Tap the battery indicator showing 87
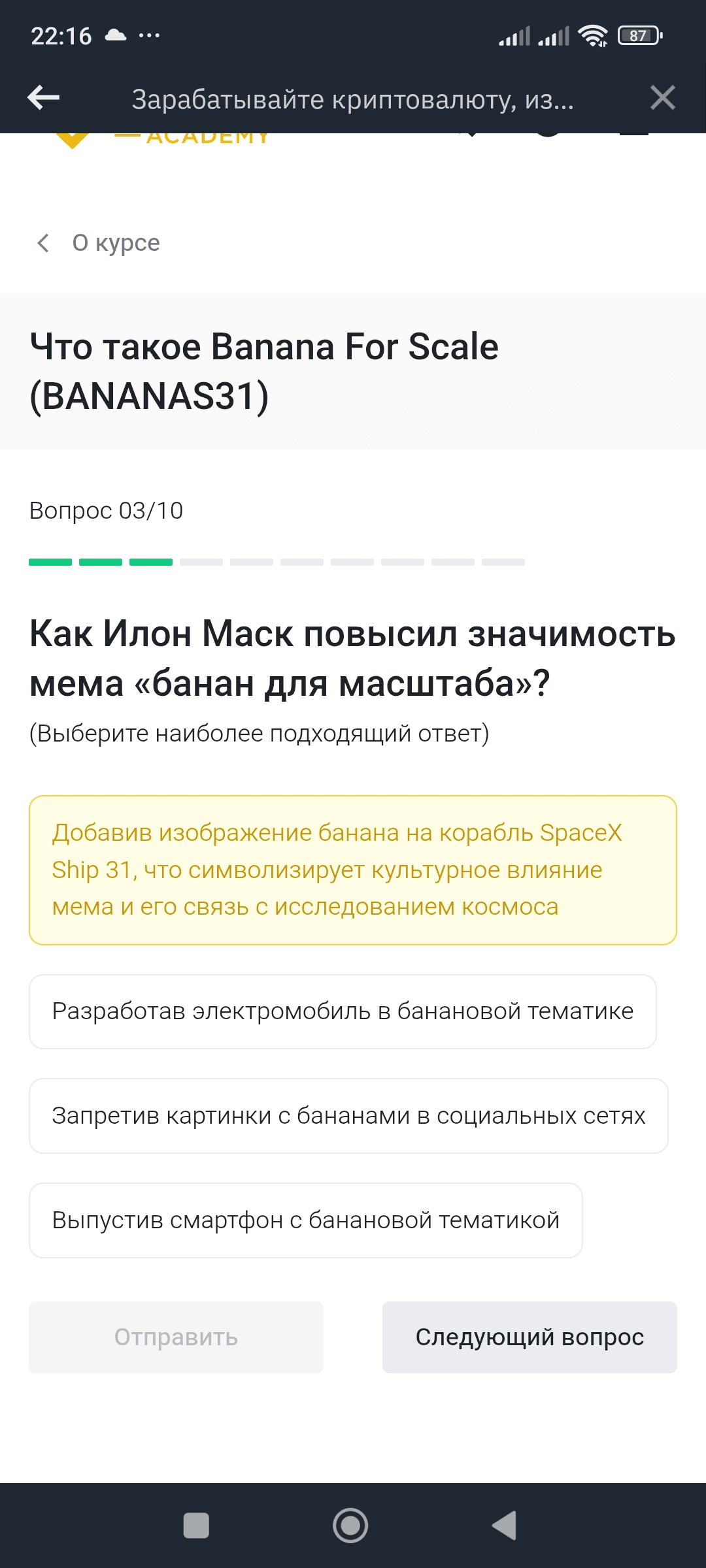 pos(639,36)
